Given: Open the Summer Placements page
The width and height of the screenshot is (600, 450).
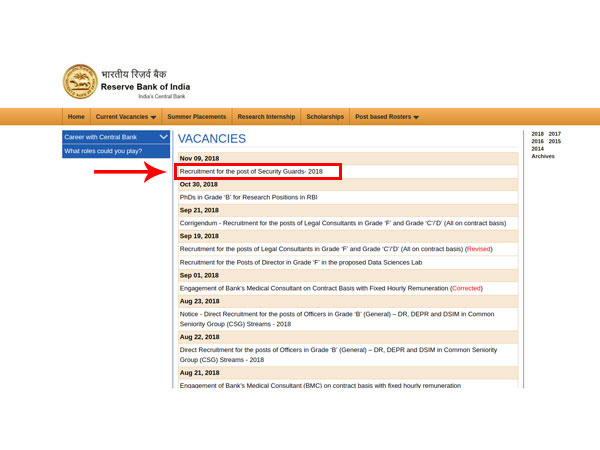Looking at the screenshot, I should click(x=197, y=117).
